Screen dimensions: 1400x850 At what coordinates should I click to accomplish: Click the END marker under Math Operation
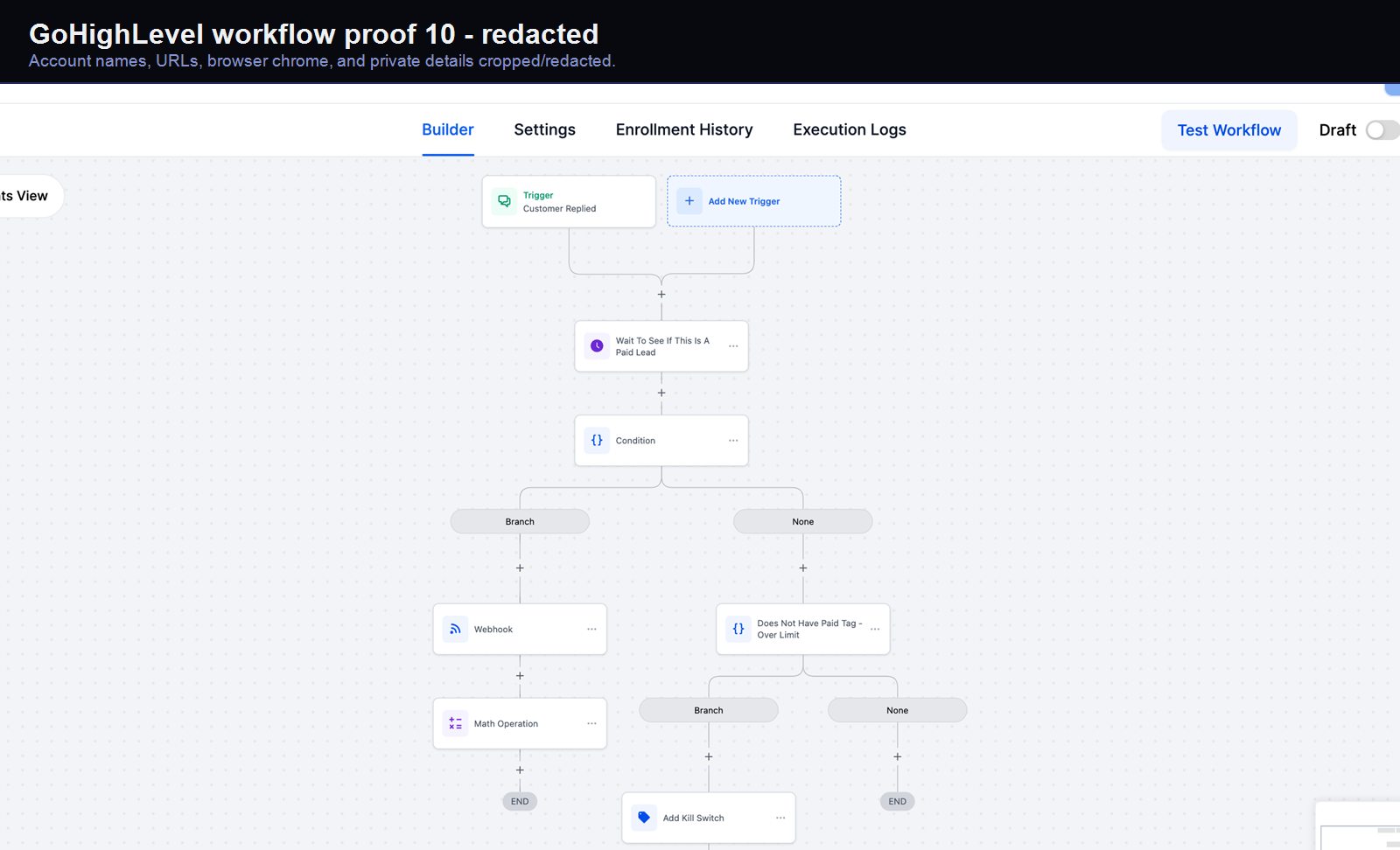coord(520,802)
